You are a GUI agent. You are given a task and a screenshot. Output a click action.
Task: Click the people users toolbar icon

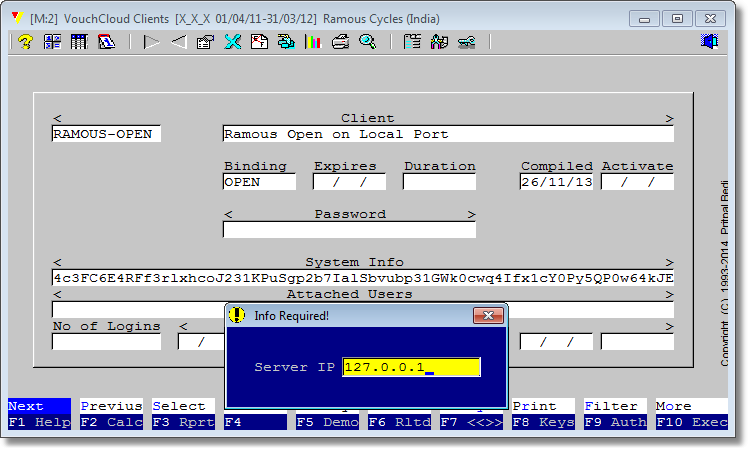(x=439, y=42)
